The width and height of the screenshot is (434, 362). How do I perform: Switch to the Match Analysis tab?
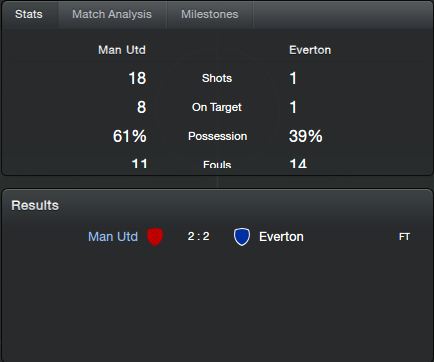tap(112, 14)
